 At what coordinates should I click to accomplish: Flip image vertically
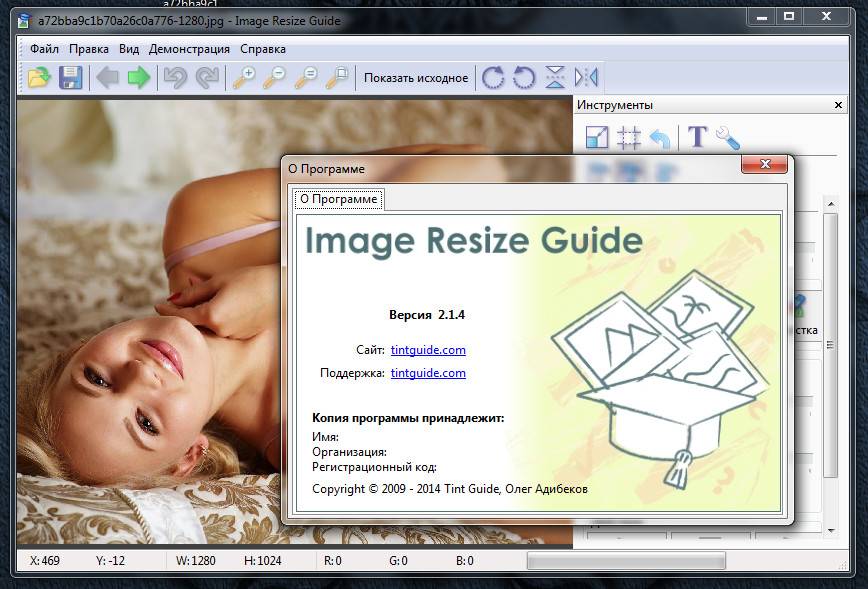[x=555, y=78]
